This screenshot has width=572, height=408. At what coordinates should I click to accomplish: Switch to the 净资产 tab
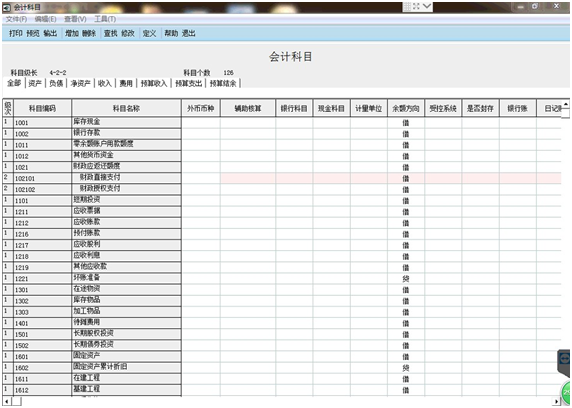coord(81,83)
